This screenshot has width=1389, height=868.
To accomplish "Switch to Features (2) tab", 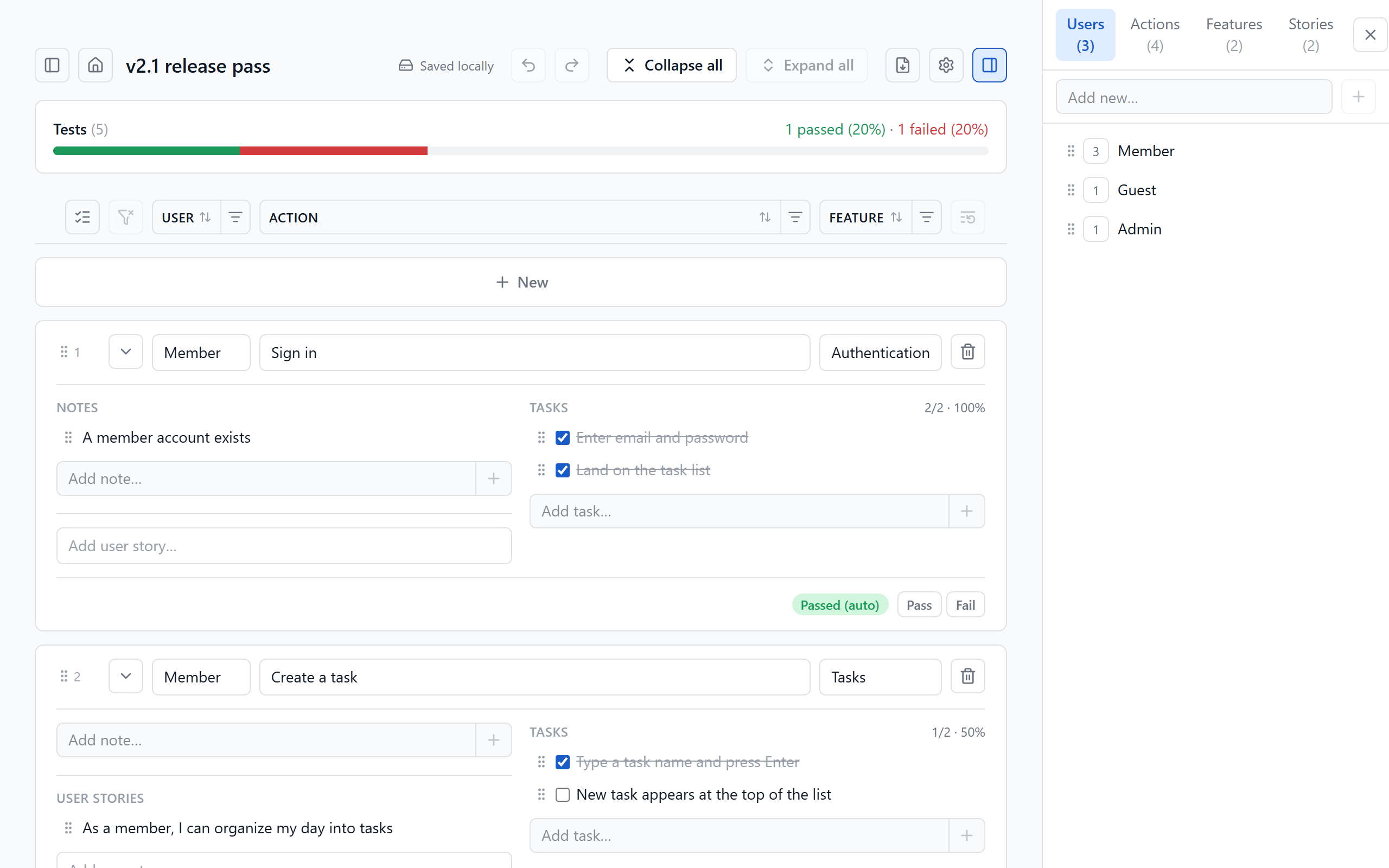I will tap(1234, 34).
